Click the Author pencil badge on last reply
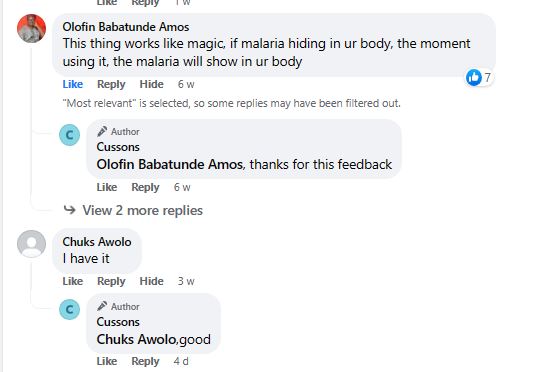The width and height of the screenshot is (534, 372). [102, 306]
